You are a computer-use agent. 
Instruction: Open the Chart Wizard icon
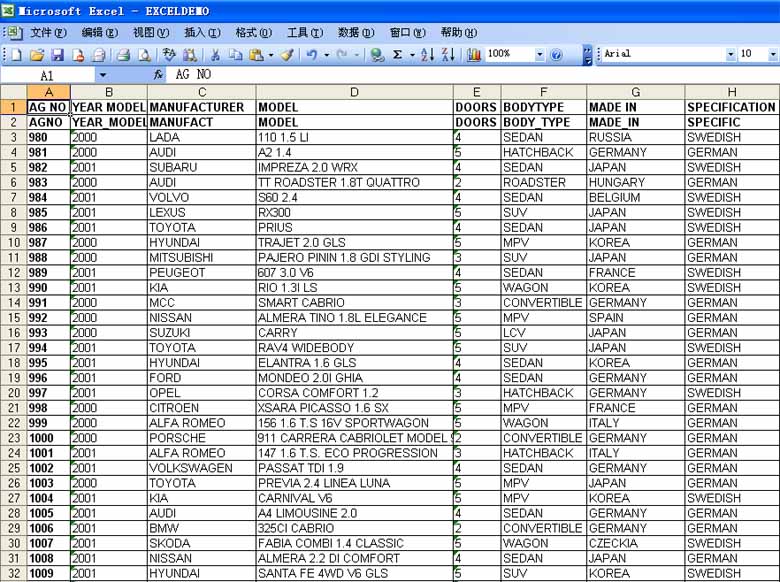pyautogui.click(x=473, y=55)
